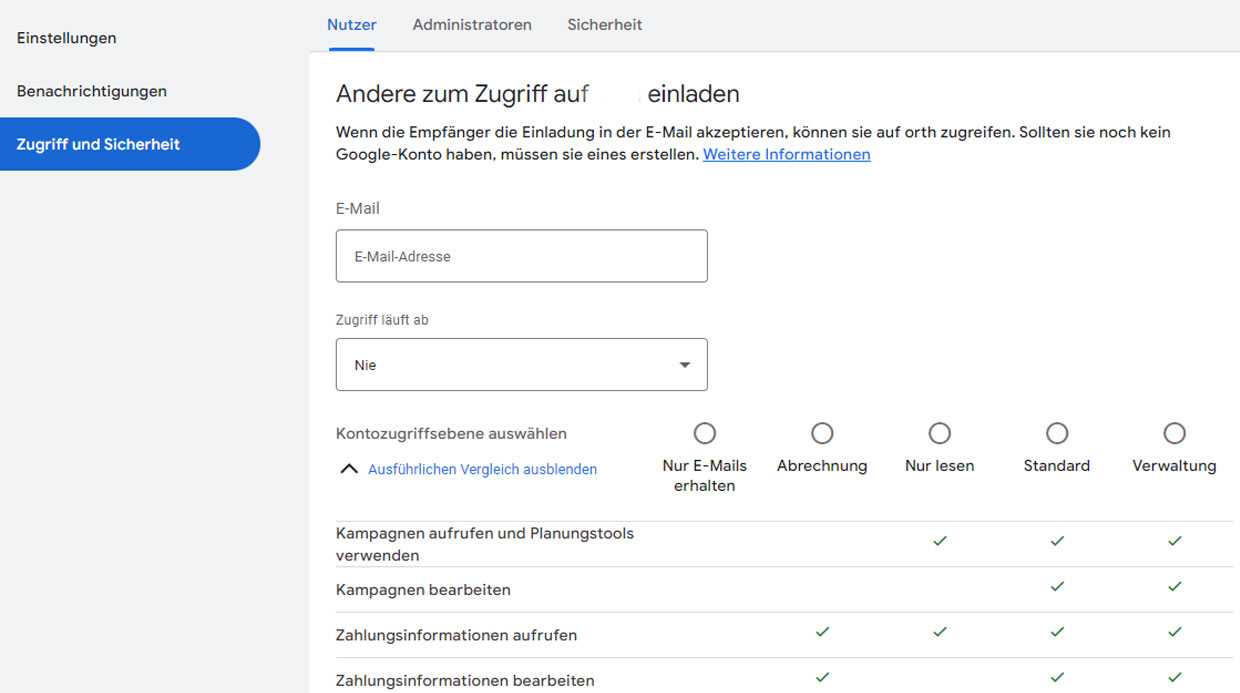This screenshot has height=693, width=1240.
Task: Click Abrechnung checkmark in Zahlungsinformationen aufrufen row
Action: (x=822, y=632)
